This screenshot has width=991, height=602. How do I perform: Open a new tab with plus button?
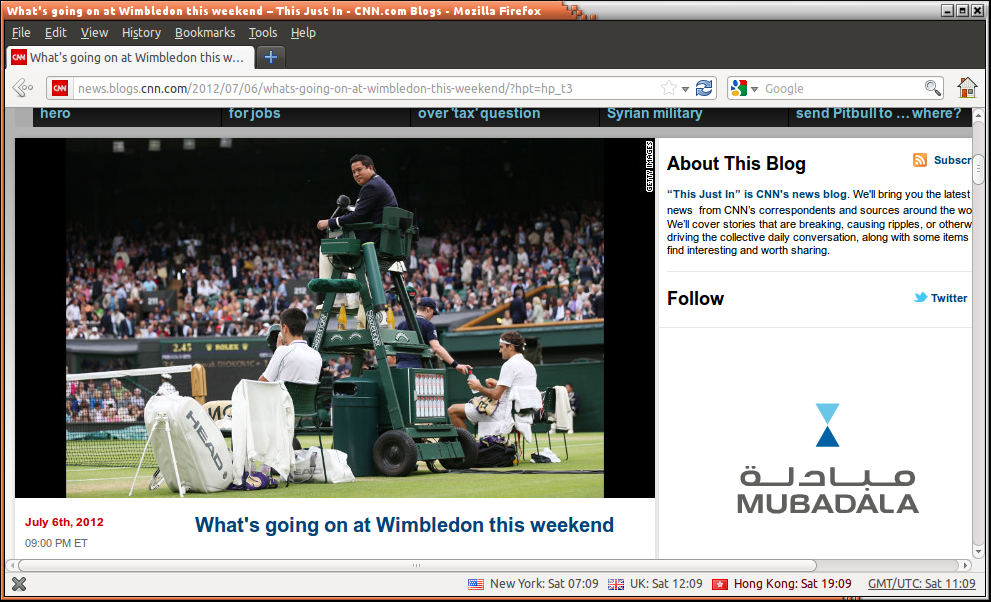[x=271, y=57]
